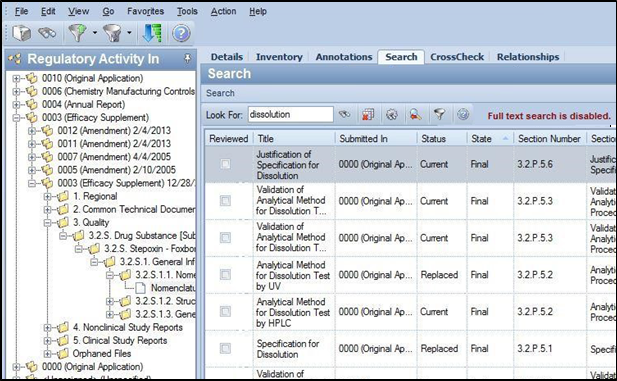Sort by Status column header

(x=442, y=139)
